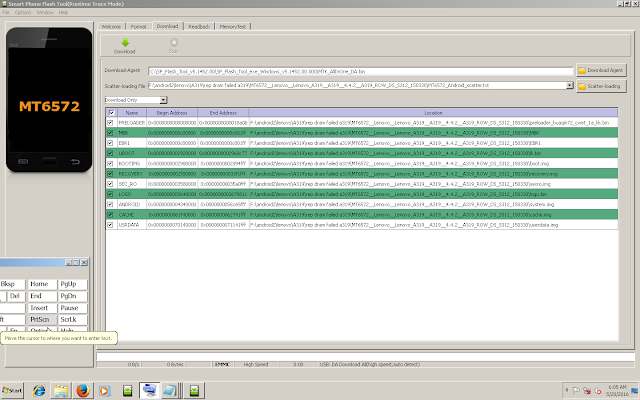Click the EMMC status bar label
Viewport: 640px width, 400px height.
click(222, 364)
